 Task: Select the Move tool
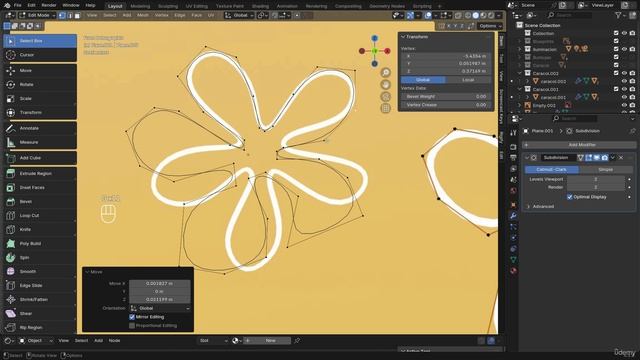tap(40, 71)
